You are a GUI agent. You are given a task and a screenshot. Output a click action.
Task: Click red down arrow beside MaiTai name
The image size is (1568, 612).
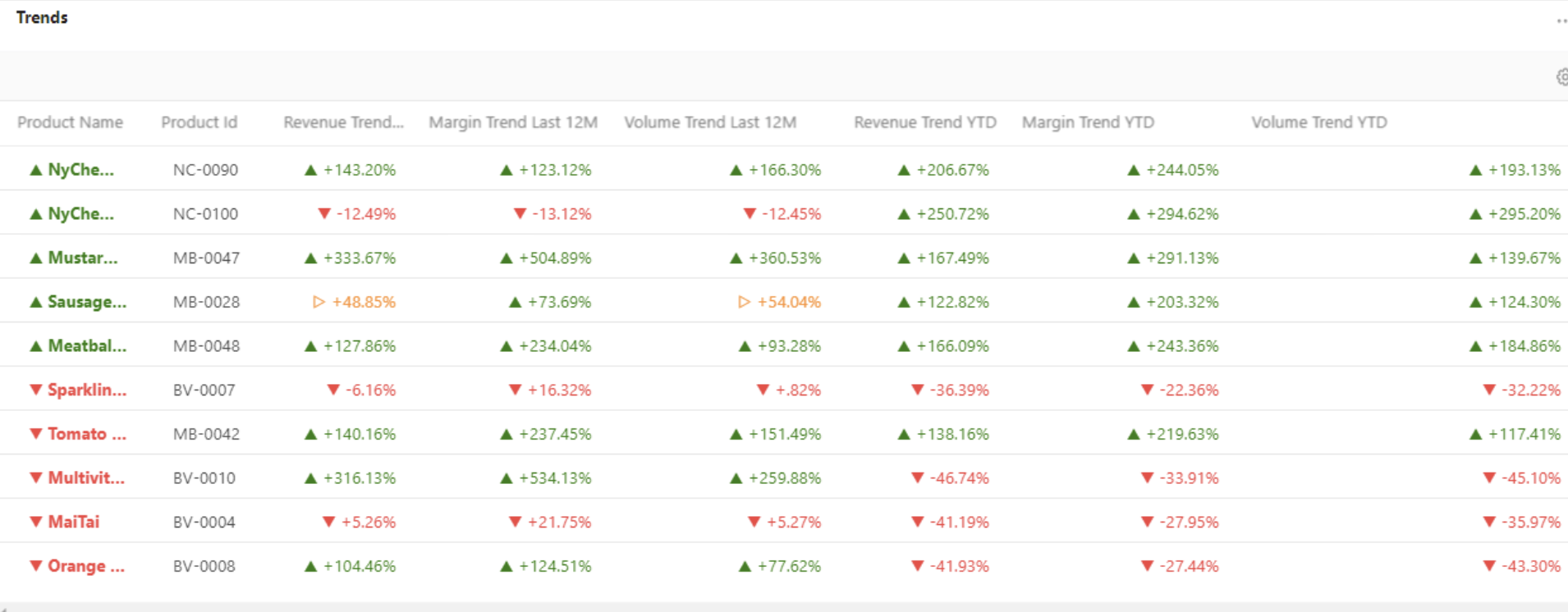click(35, 522)
